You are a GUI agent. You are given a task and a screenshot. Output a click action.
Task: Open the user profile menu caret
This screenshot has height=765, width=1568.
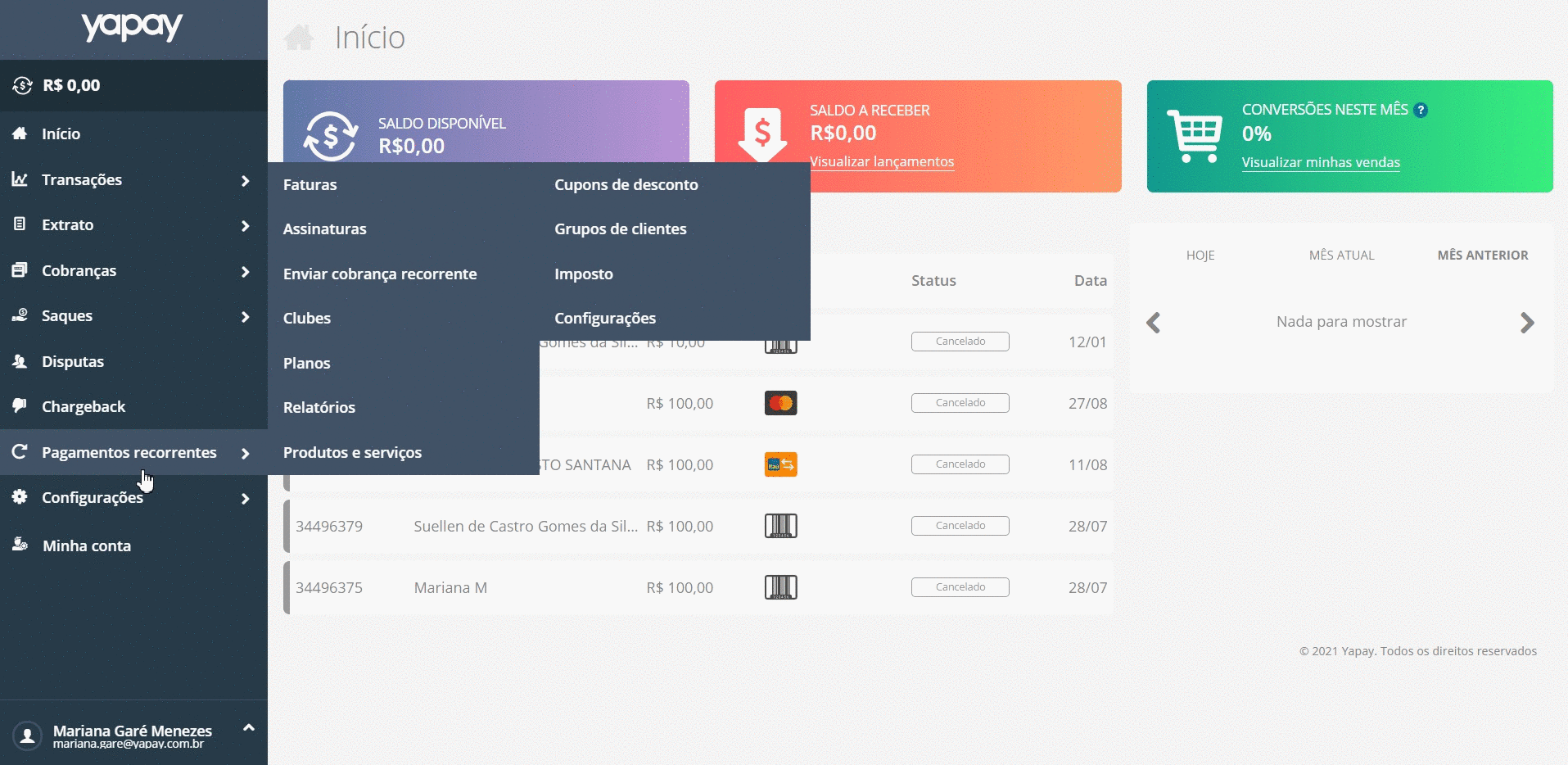tap(249, 727)
